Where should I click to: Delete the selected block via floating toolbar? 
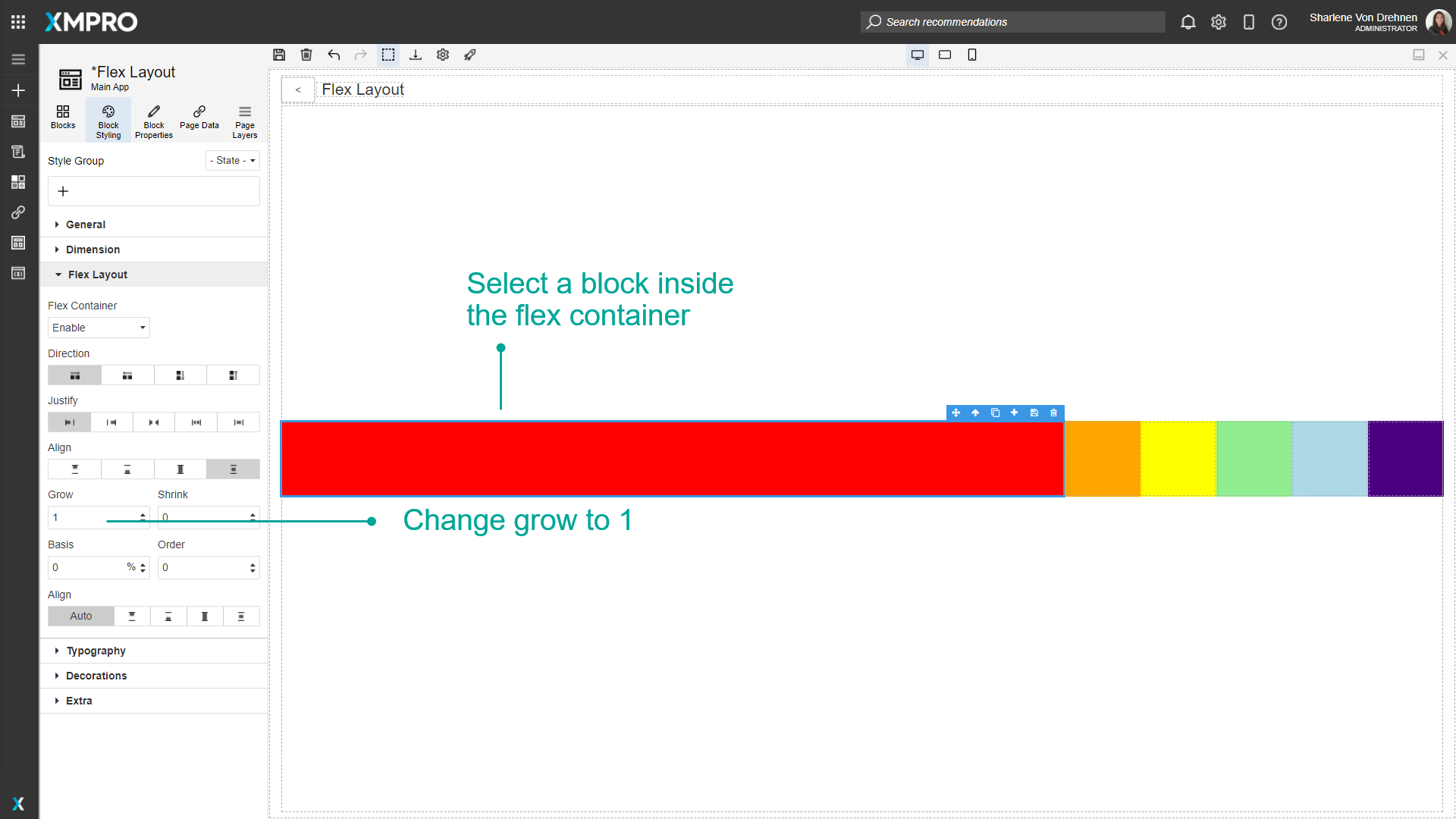[1053, 413]
